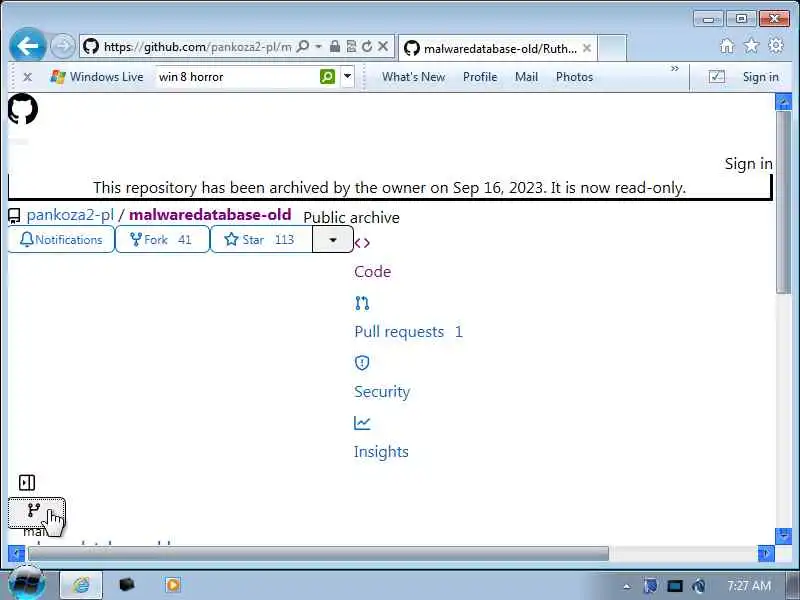Click the horizontal scrollbar thumb
The height and width of the screenshot is (600, 800).
click(318, 553)
